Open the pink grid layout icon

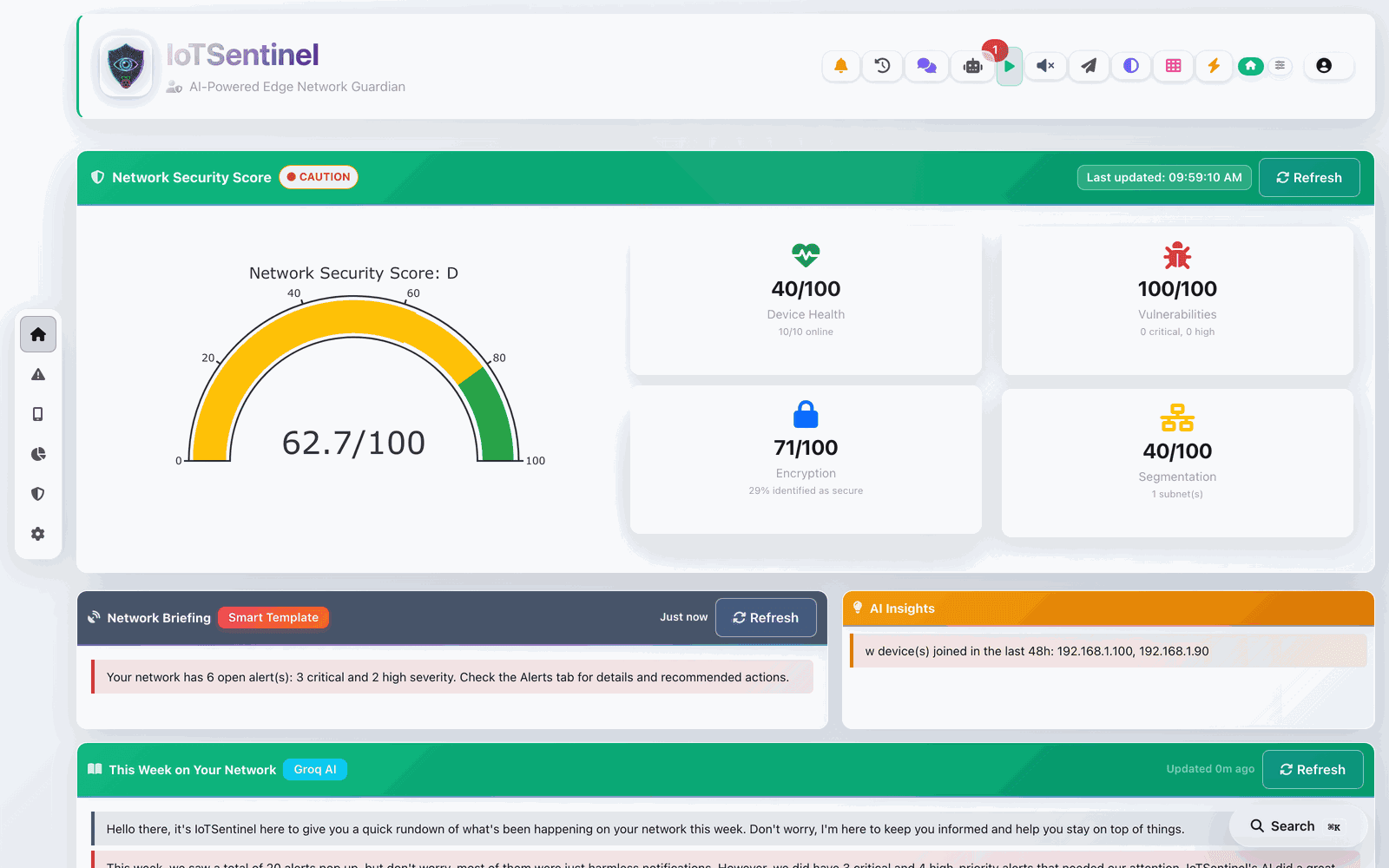pyautogui.click(x=1173, y=66)
